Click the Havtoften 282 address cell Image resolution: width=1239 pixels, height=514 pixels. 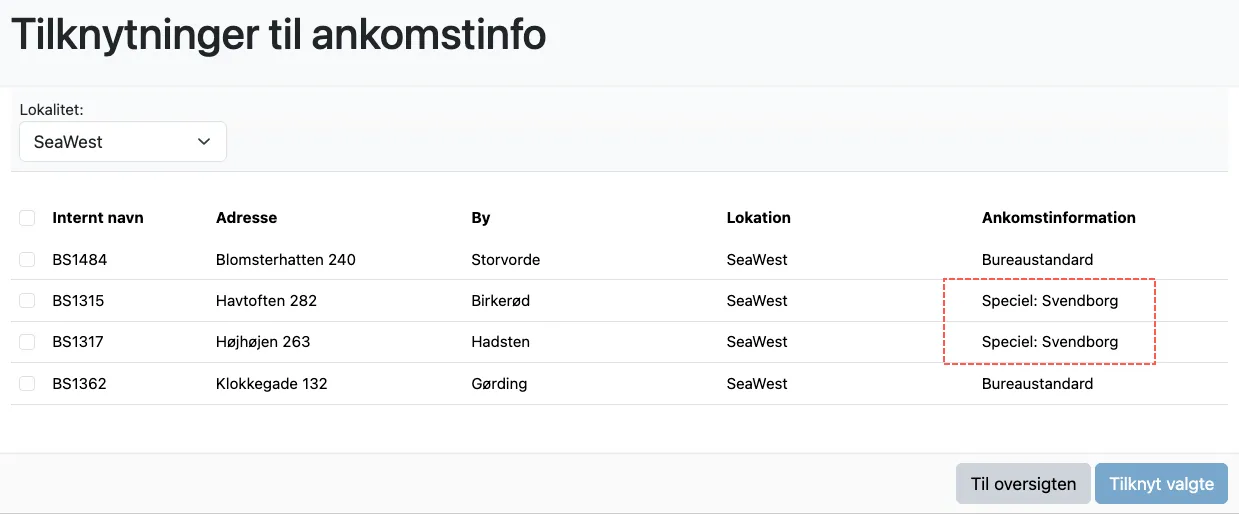pos(266,301)
